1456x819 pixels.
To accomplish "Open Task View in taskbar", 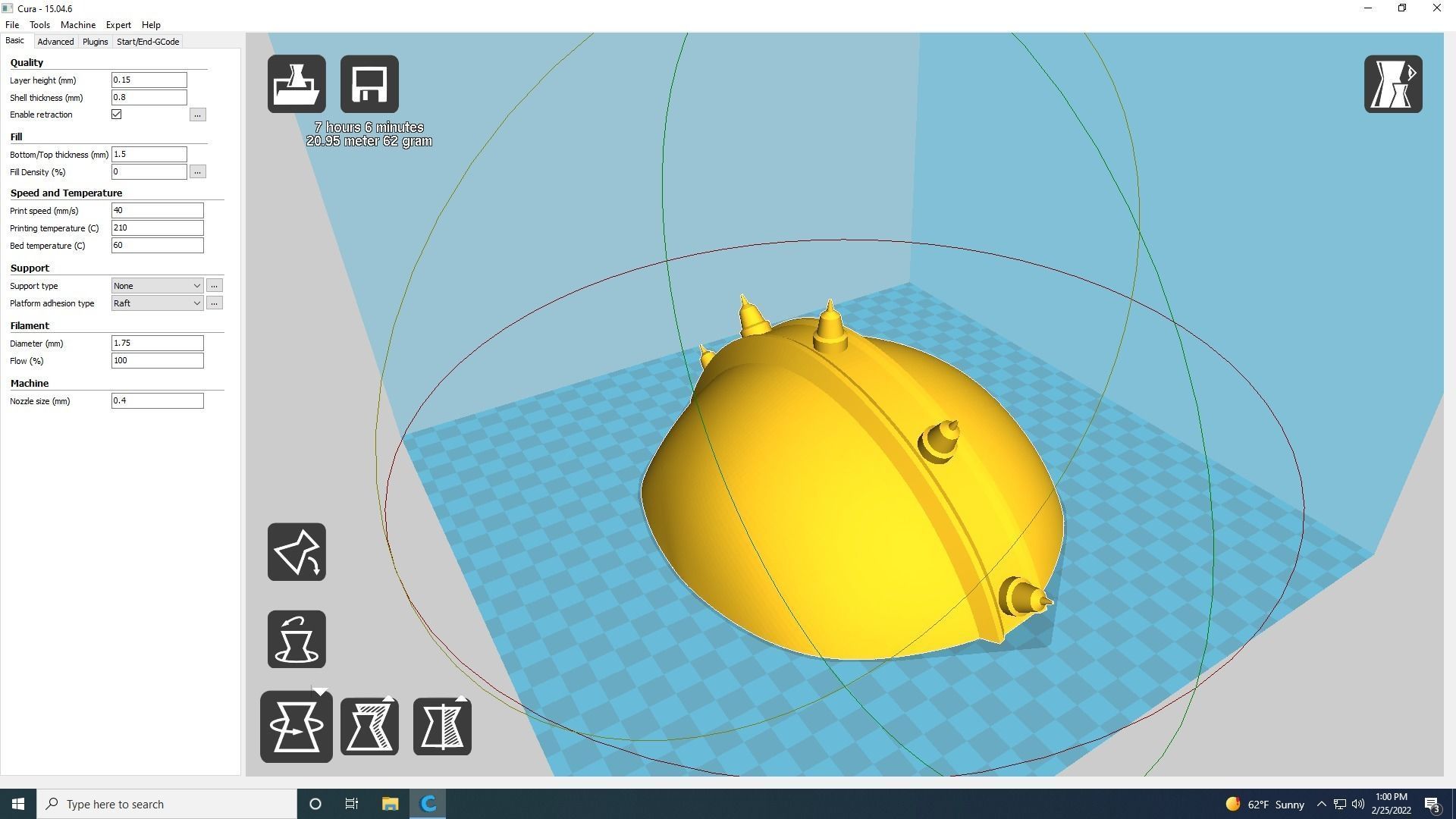I will point(352,804).
